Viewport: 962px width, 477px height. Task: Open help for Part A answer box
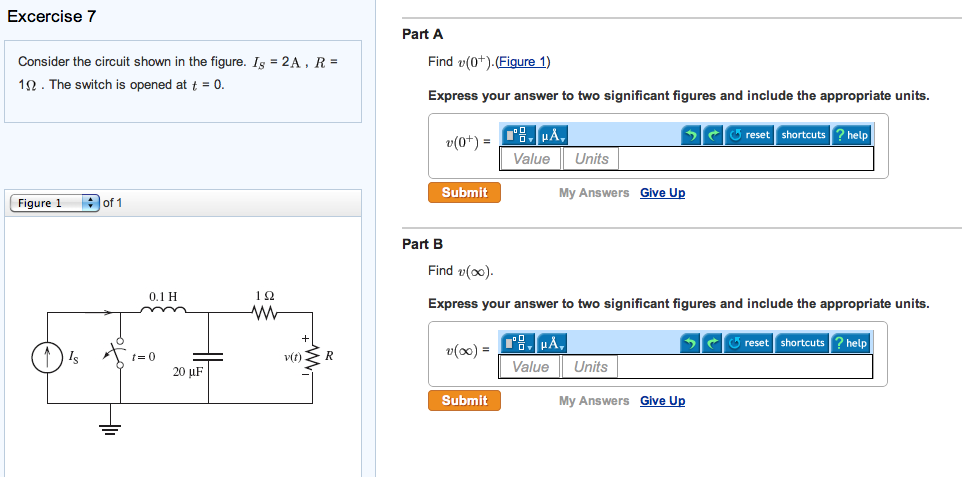click(x=851, y=135)
